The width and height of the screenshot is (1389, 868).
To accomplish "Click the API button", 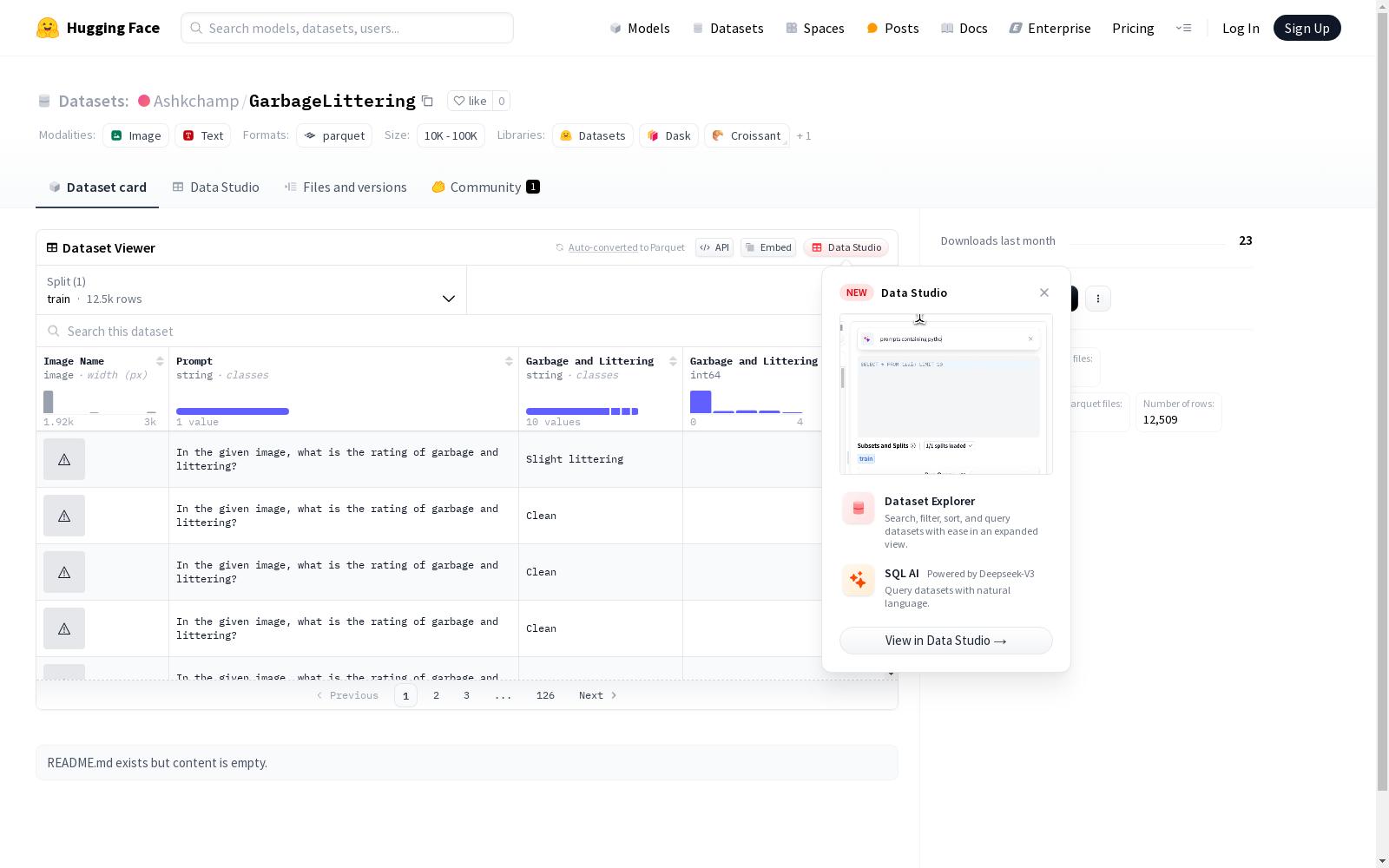I will coord(714,247).
